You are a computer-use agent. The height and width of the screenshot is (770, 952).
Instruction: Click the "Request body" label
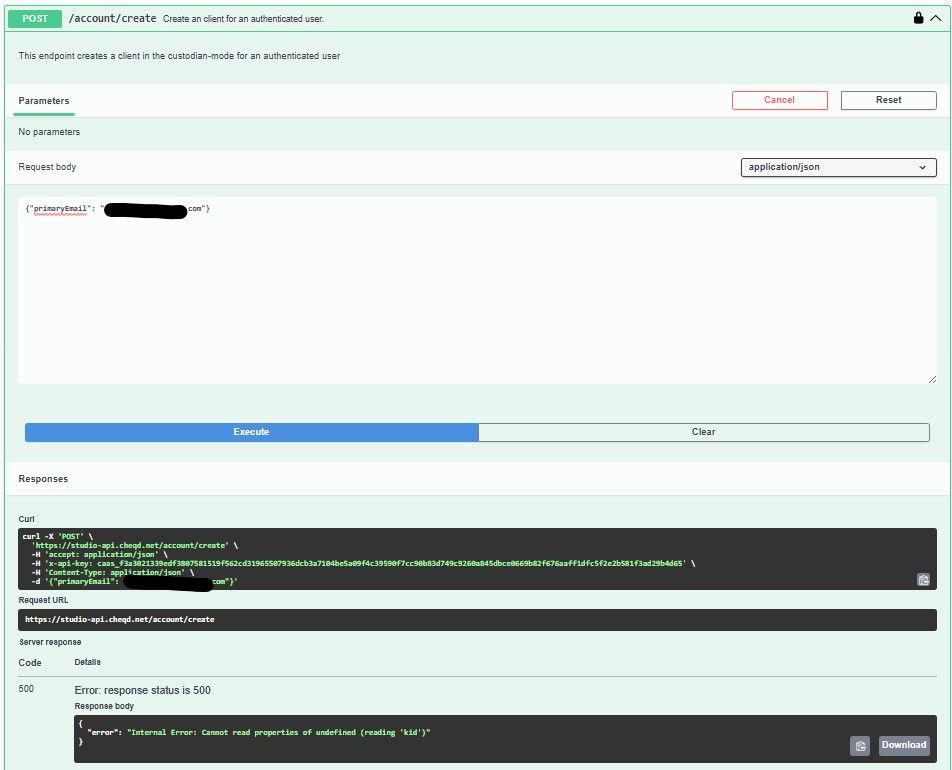47,167
